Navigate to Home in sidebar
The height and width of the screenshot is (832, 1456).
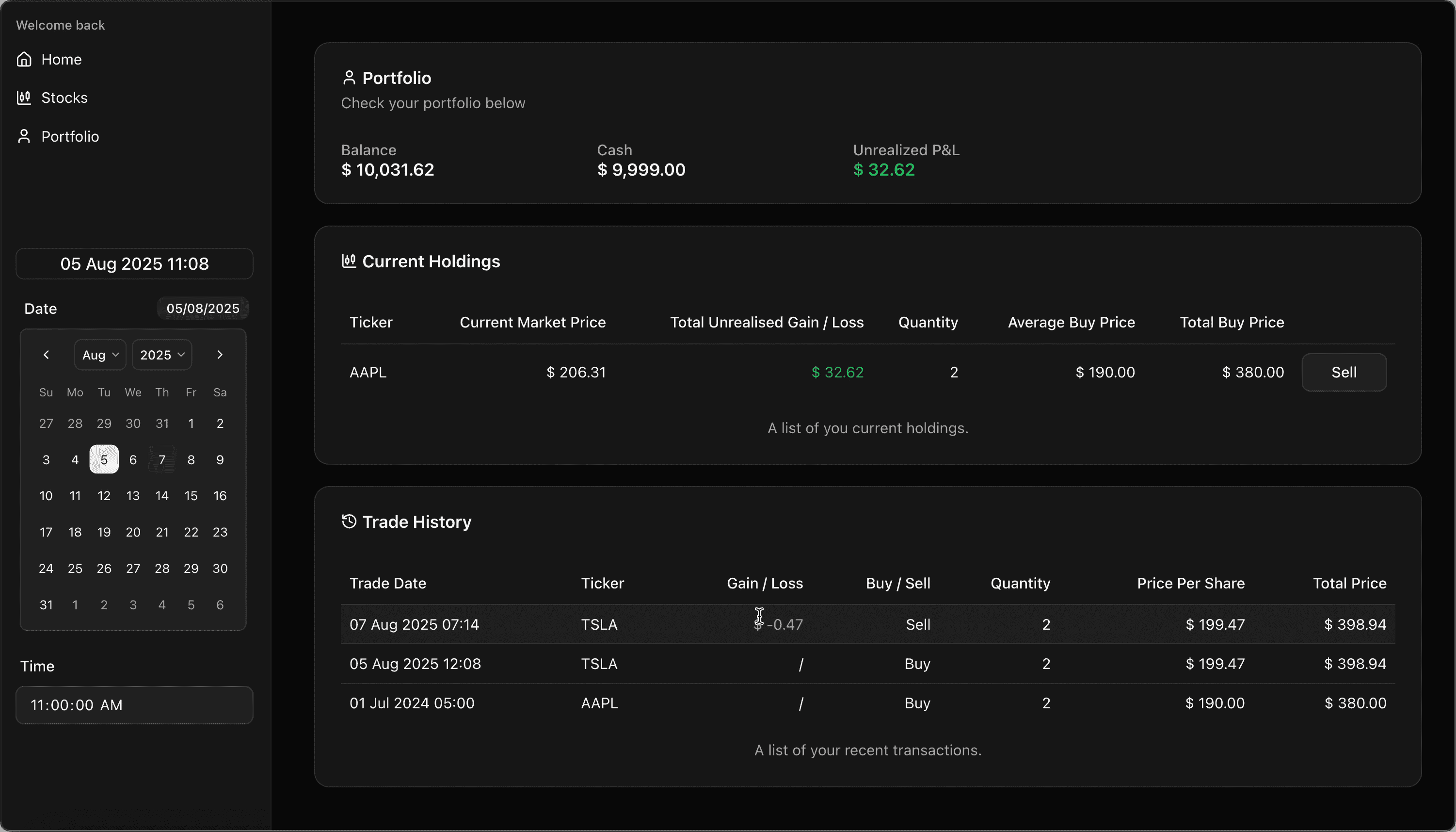point(61,59)
